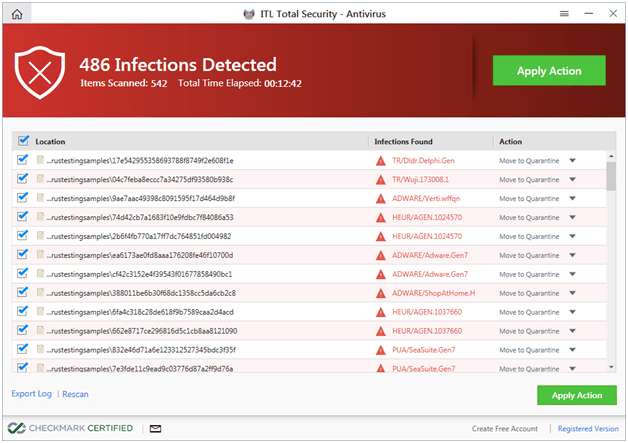Image resolution: width=628 pixels, height=443 pixels.
Task: Open action dropdown for 74d42cb7a1683 row
Action: 572,217
